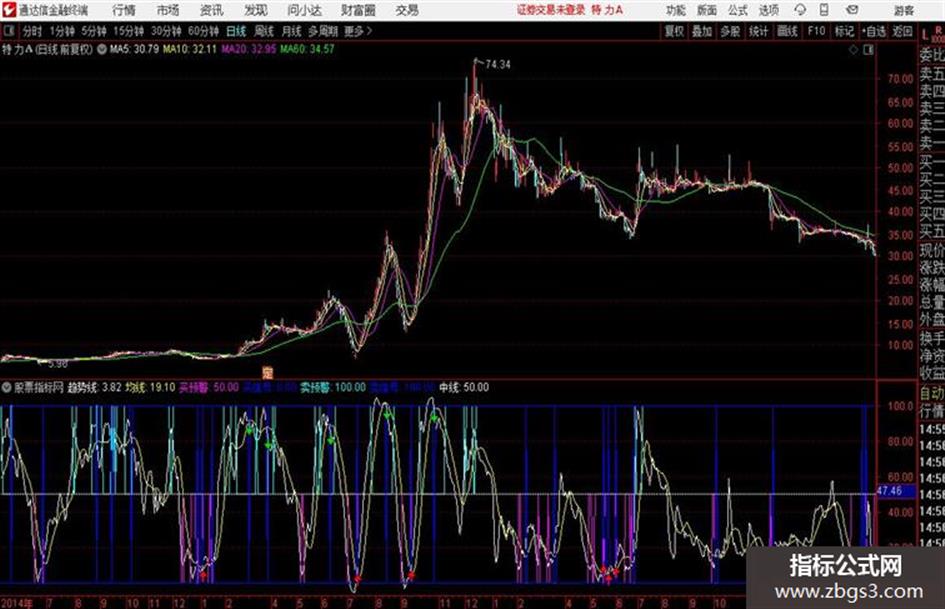Click the 2014年 time axis label
Screen dimensions: 945x609
(x=17, y=602)
